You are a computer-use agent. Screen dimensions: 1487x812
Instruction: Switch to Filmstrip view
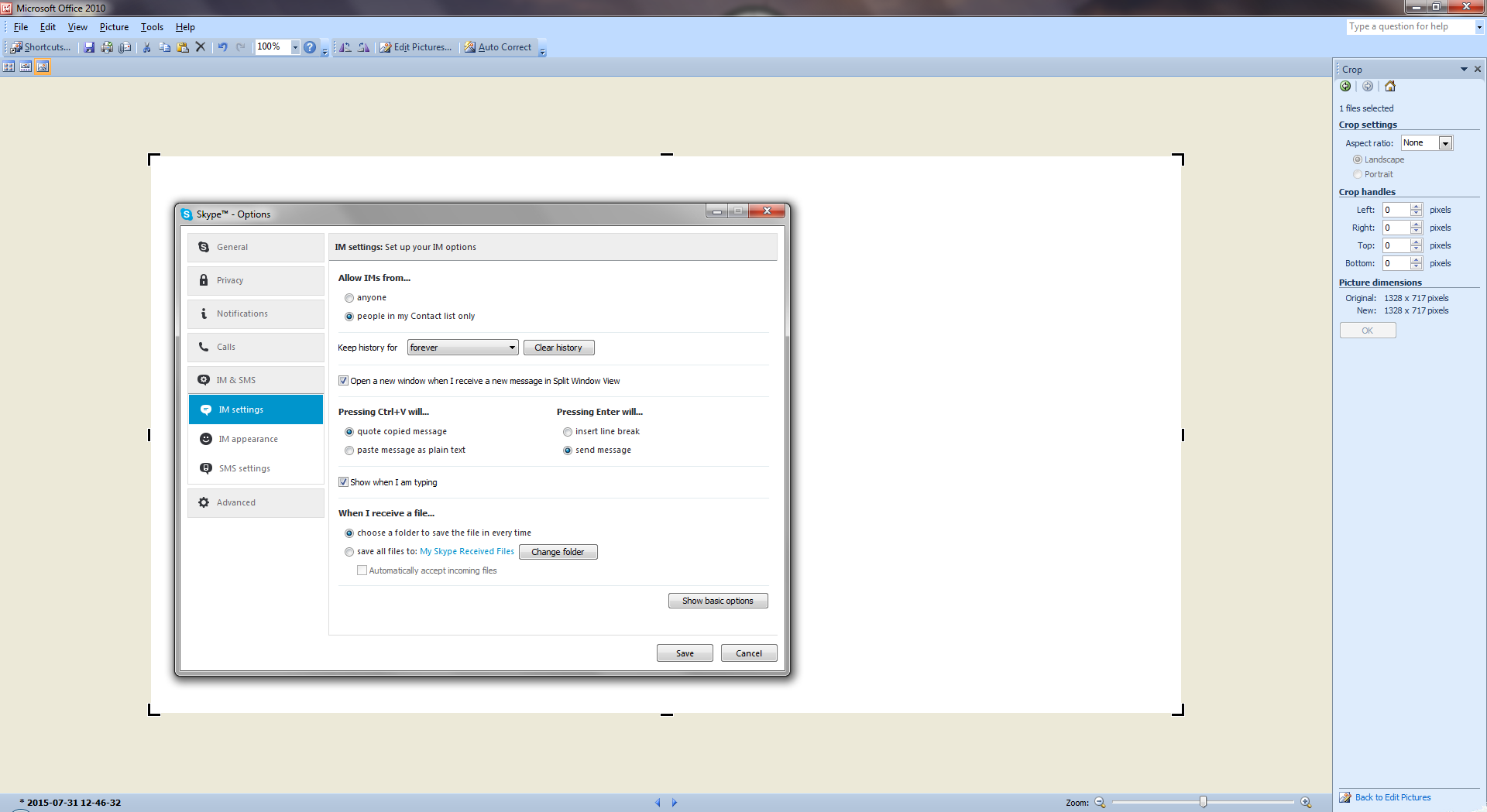26,67
